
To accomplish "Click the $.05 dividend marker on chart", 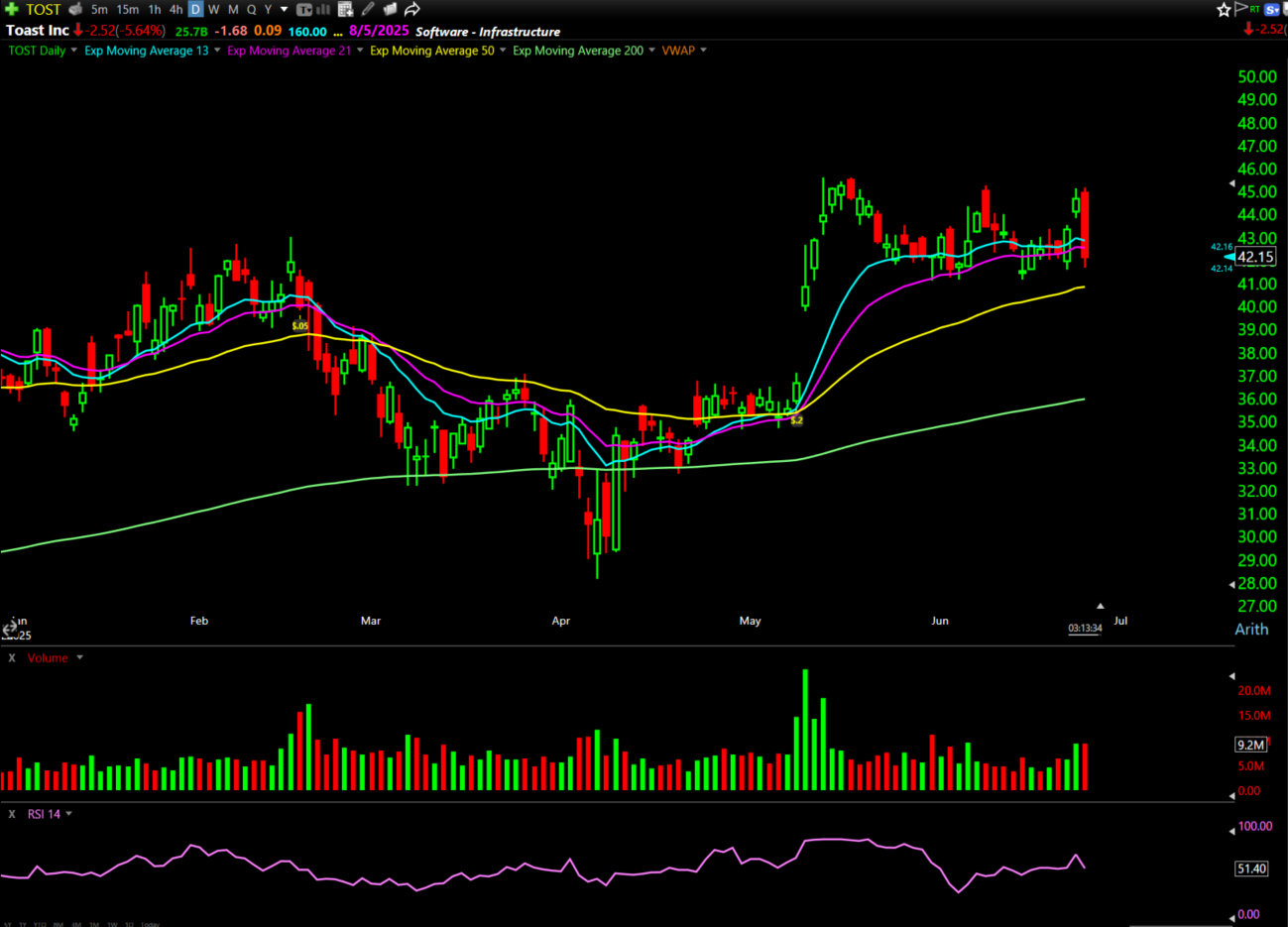I will coord(300,325).
